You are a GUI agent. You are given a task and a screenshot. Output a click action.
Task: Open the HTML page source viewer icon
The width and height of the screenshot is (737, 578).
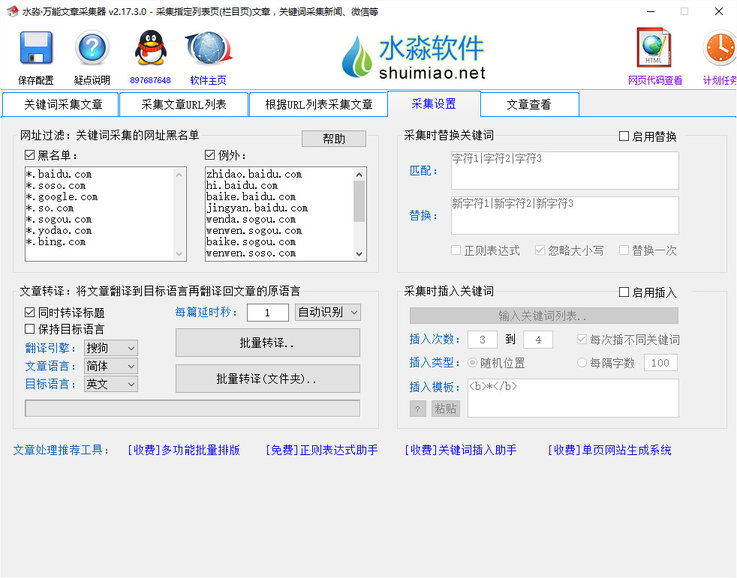(654, 49)
